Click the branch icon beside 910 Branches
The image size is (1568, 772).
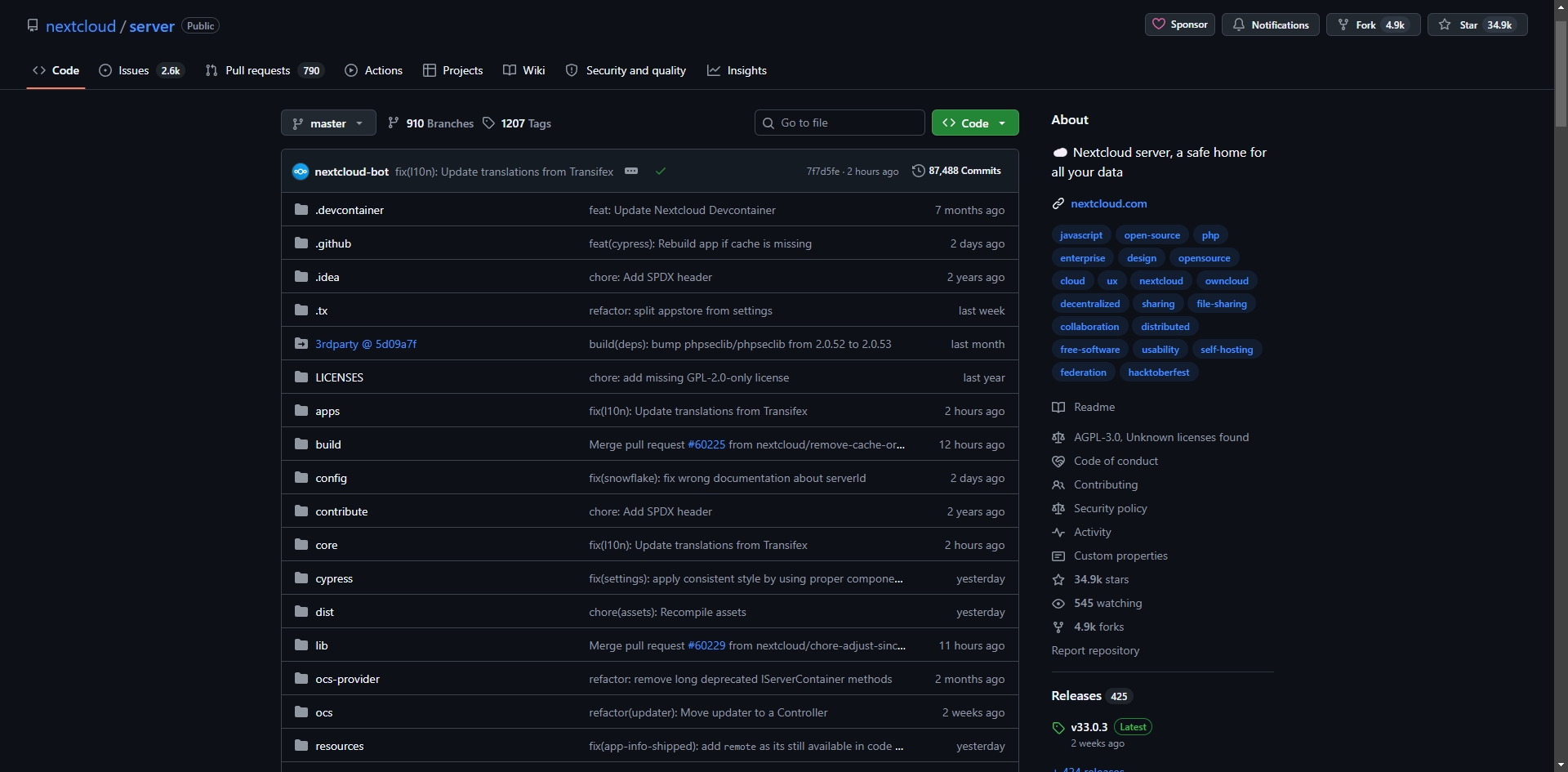pyautogui.click(x=394, y=123)
